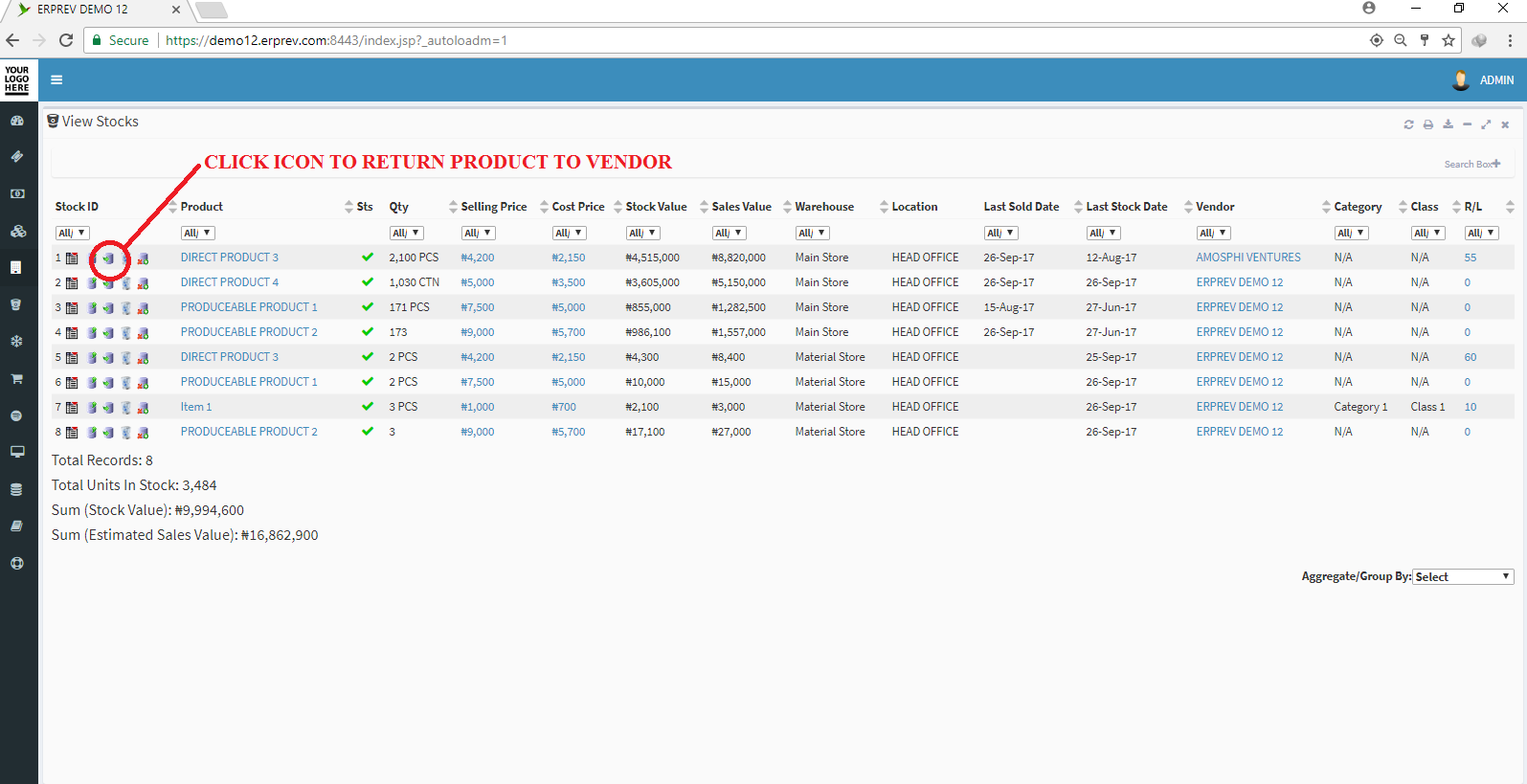The height and width of the screenshot is (784, 1527).
Task: Open the Chrome three-dot menu
Action: click(x=1510, y=40)
